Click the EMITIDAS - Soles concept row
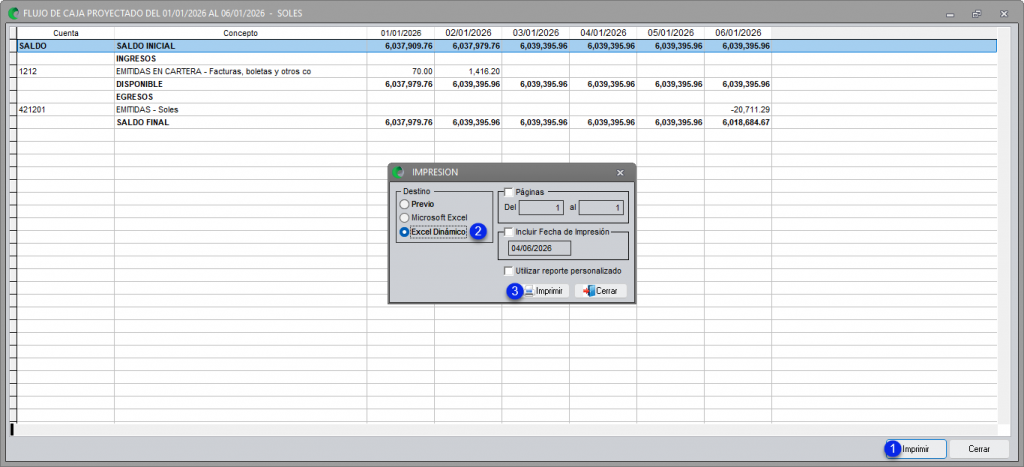 pos(240,110)
